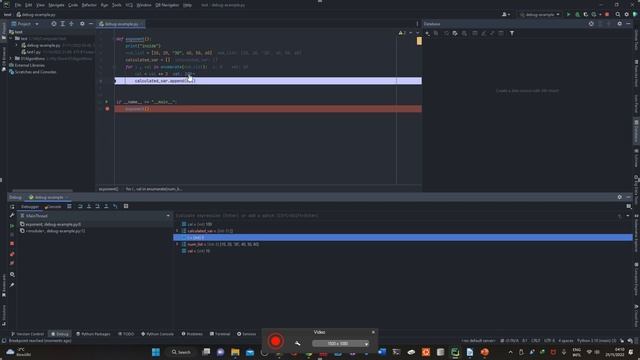This screenshot has width=640, height=360.
Task: Click the Step Over icon in debugger toolbar
Action: click(x=80, y=207)
